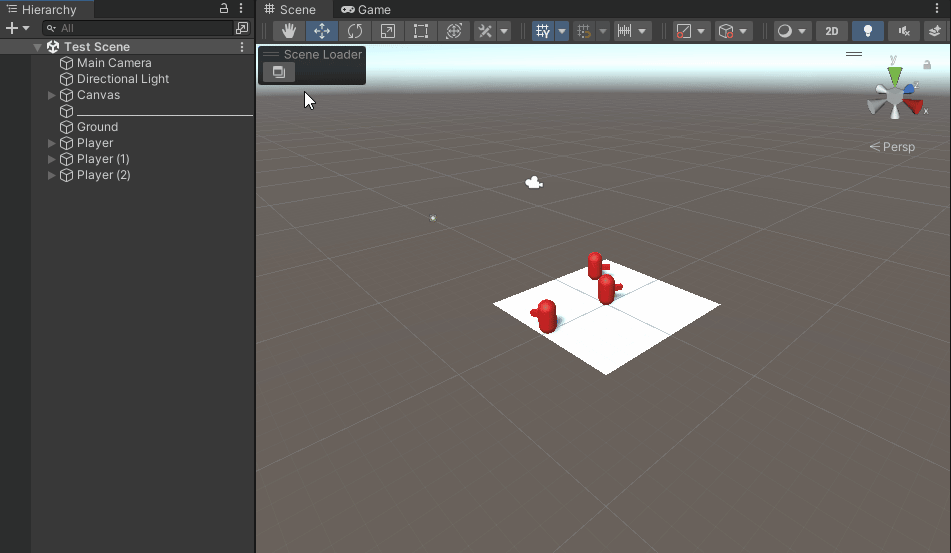Select the Move tool

coord(321,31)
